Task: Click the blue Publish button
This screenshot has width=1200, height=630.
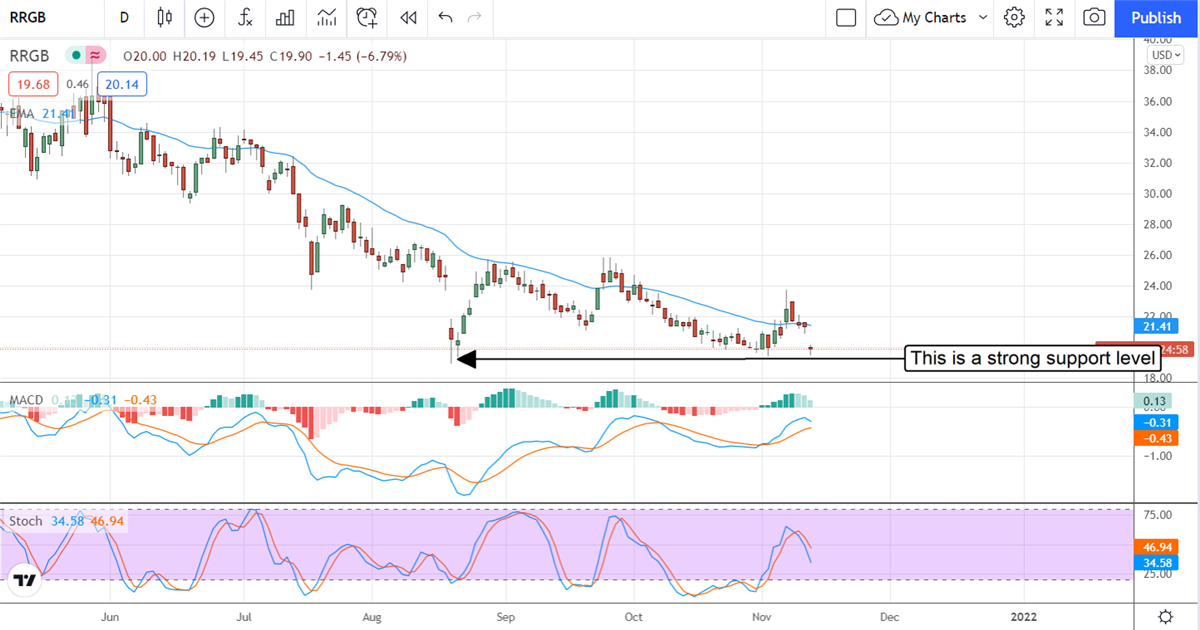Action: 1156,17
